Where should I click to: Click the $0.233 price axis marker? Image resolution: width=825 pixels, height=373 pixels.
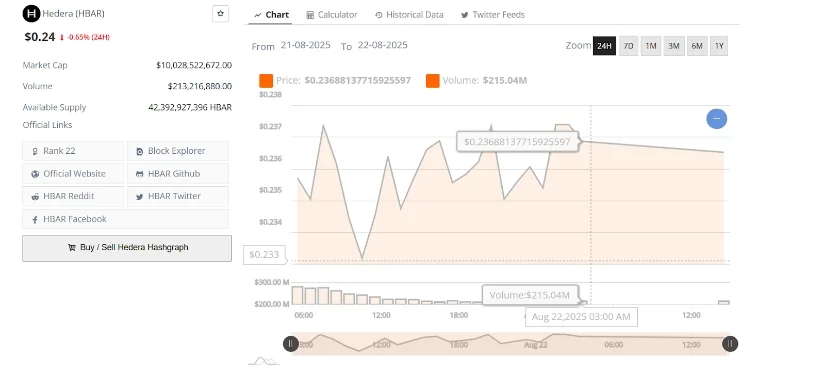(x=264, y=255)
